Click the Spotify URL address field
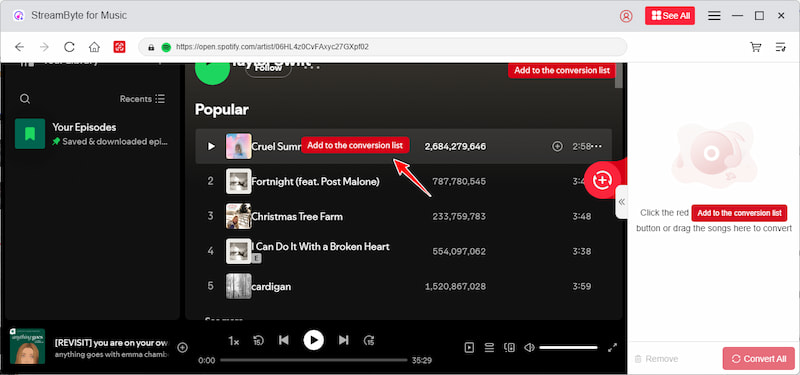The image size is (800, 375). click(x=383, y=47)
